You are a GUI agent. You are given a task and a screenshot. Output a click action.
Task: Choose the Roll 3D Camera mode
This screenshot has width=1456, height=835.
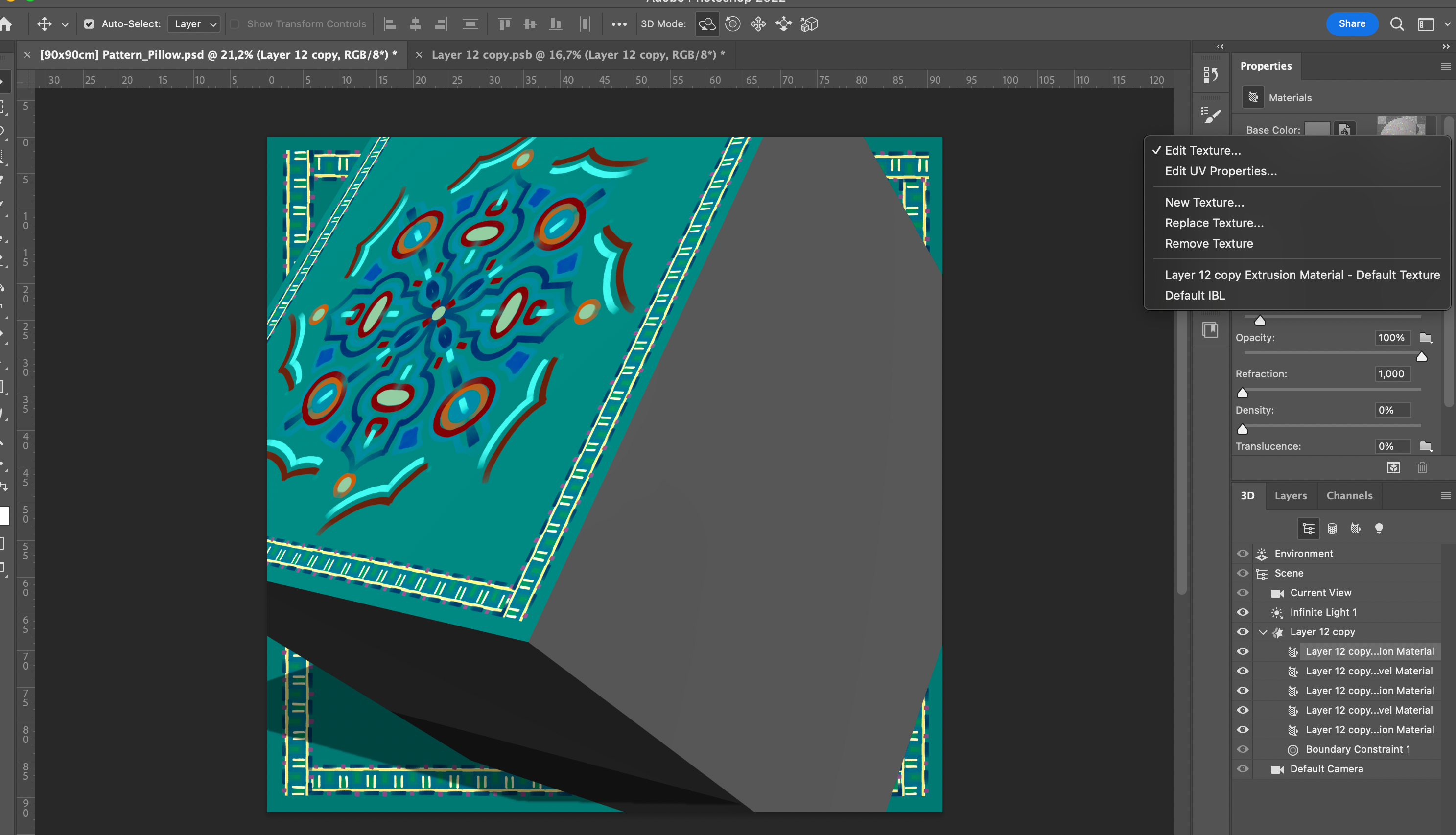click(x=732, y=24)
